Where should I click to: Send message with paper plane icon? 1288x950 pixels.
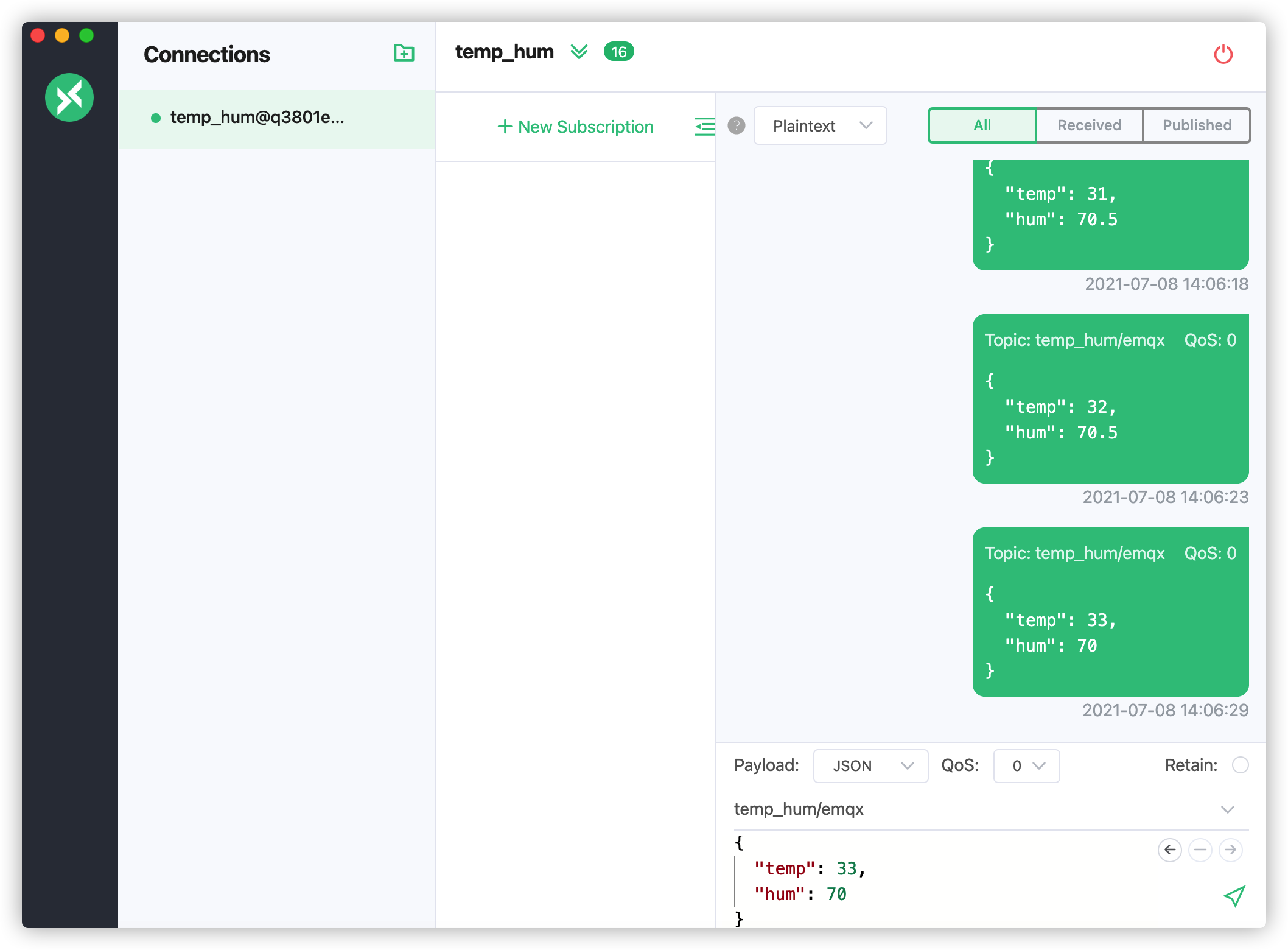(x=1234, y=896)
